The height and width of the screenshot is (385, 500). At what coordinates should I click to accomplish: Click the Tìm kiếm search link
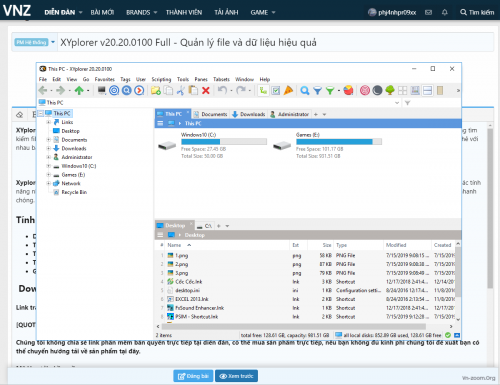477,12
